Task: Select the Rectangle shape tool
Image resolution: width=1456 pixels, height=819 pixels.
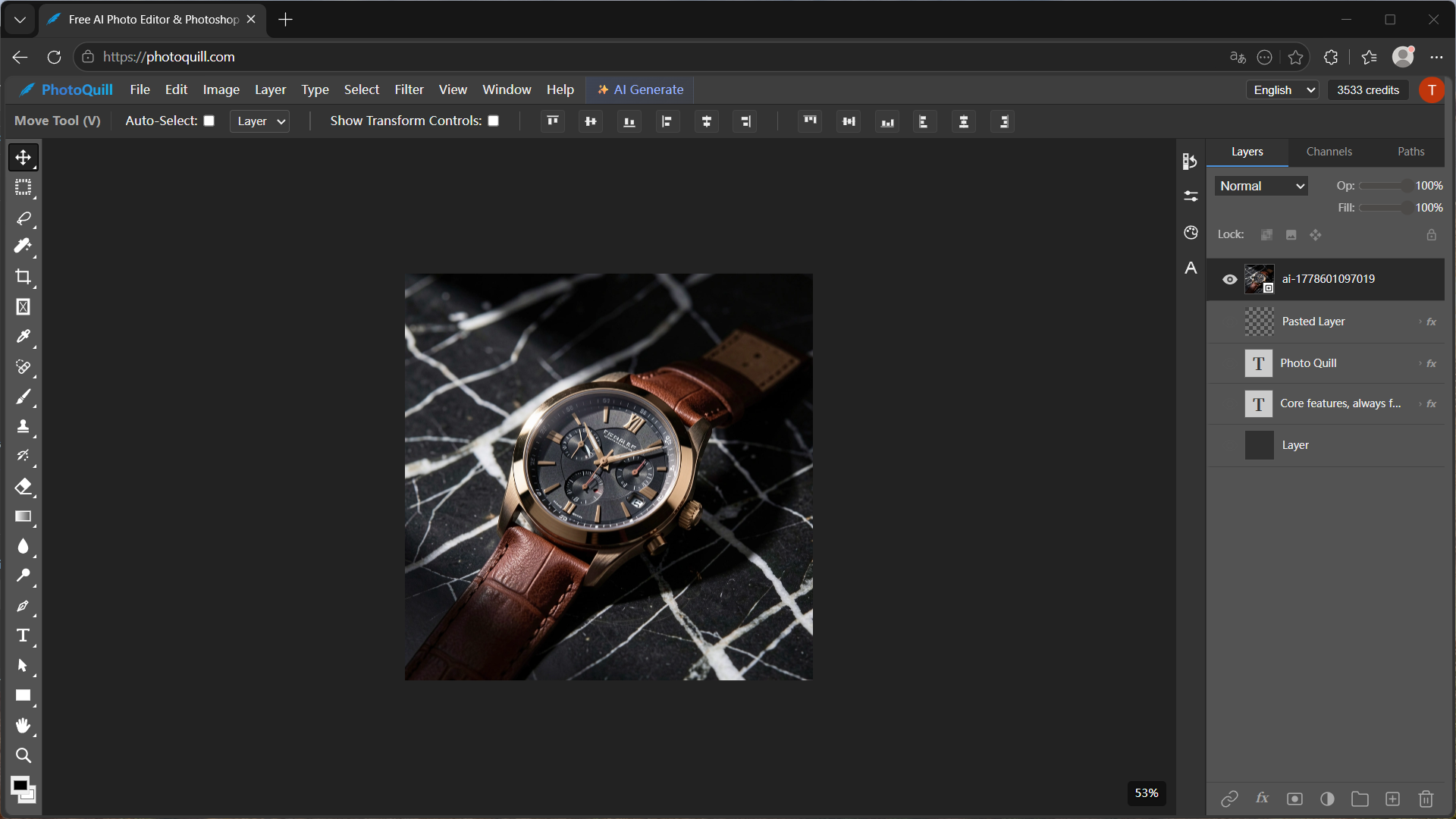Action: [x=23, y=695]
